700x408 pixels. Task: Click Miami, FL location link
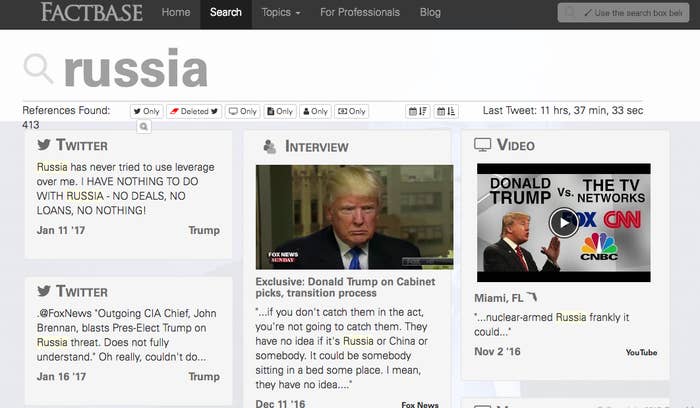(x=498, y=298)
